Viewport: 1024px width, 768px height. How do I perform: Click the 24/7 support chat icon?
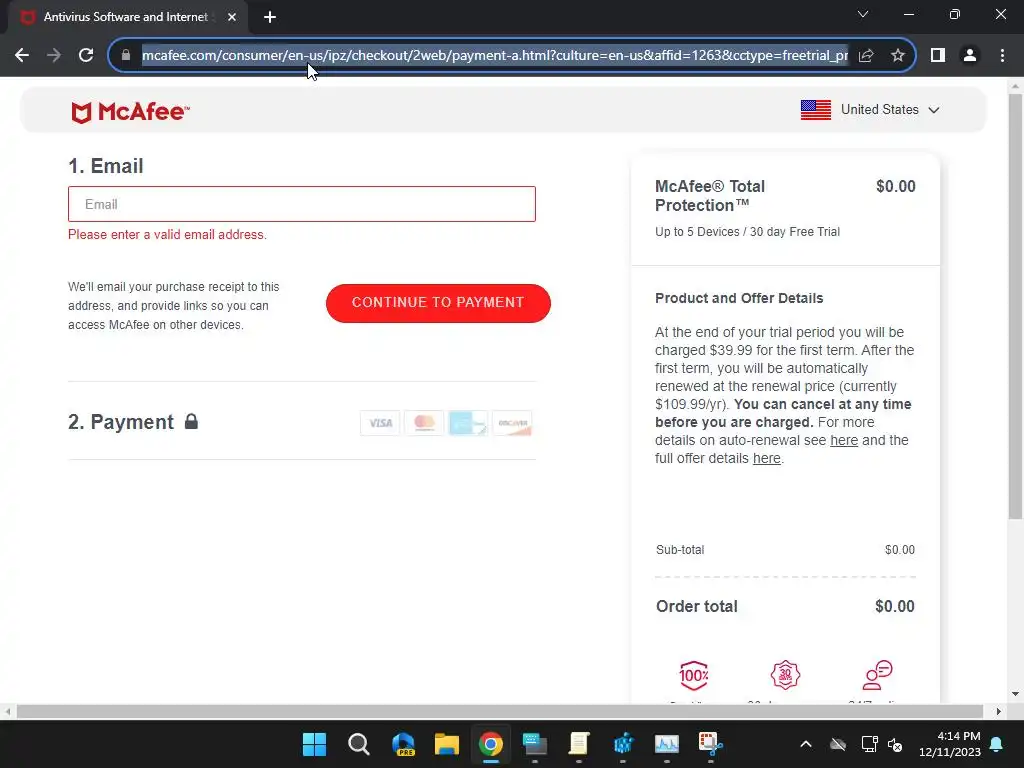coord(877,675)
